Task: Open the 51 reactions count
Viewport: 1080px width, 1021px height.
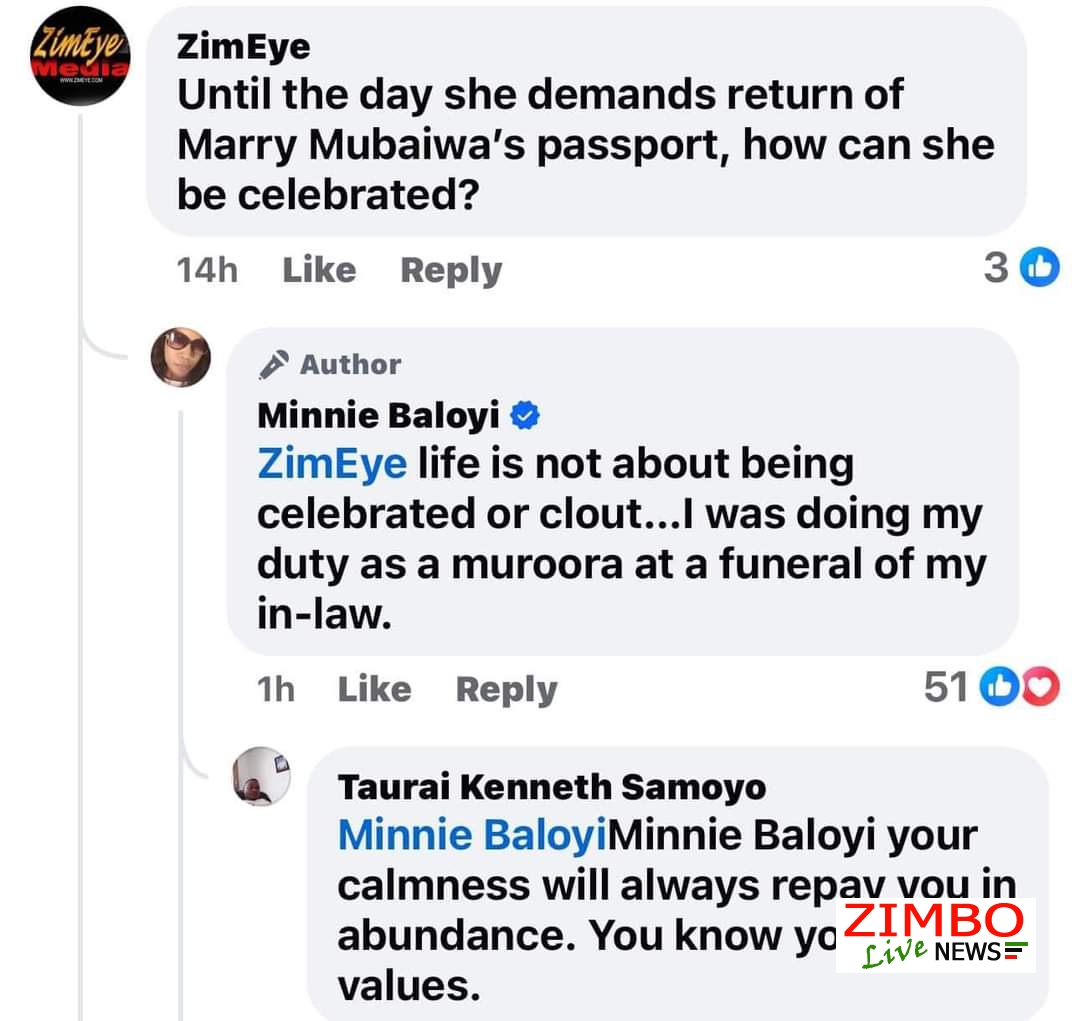Action: [946, 686]
